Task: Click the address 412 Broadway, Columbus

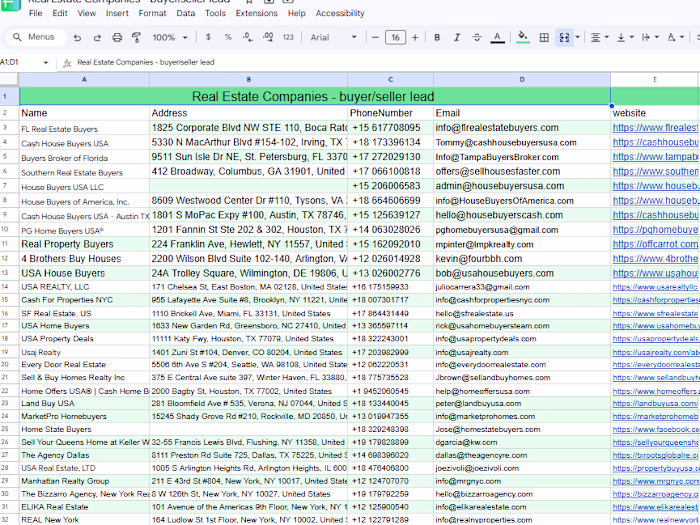Action: click(248, 171)
